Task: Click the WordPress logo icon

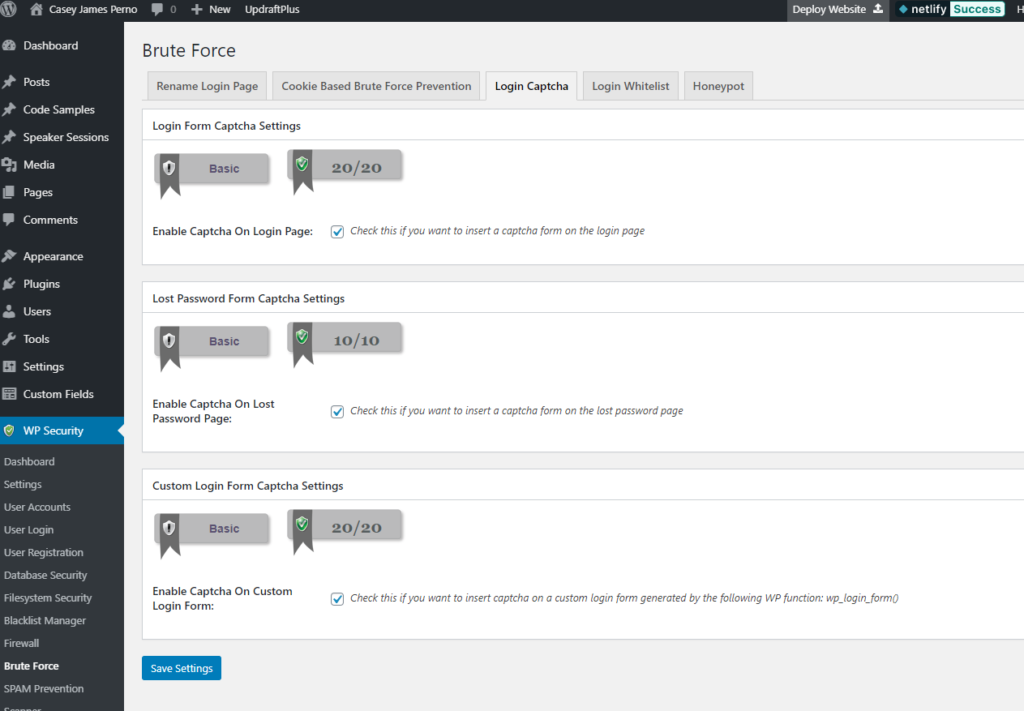Action: (9, 9)
